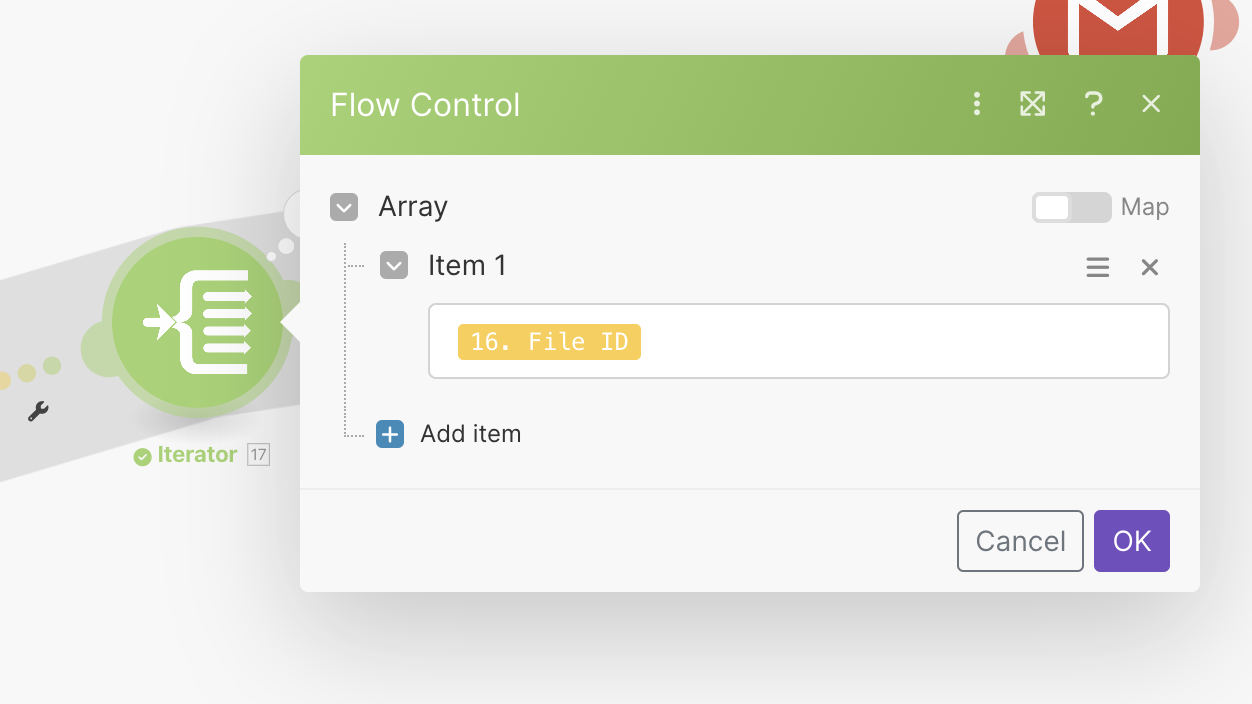Confirm with the OK button
1252x704 pixels.
(1131, 541)
